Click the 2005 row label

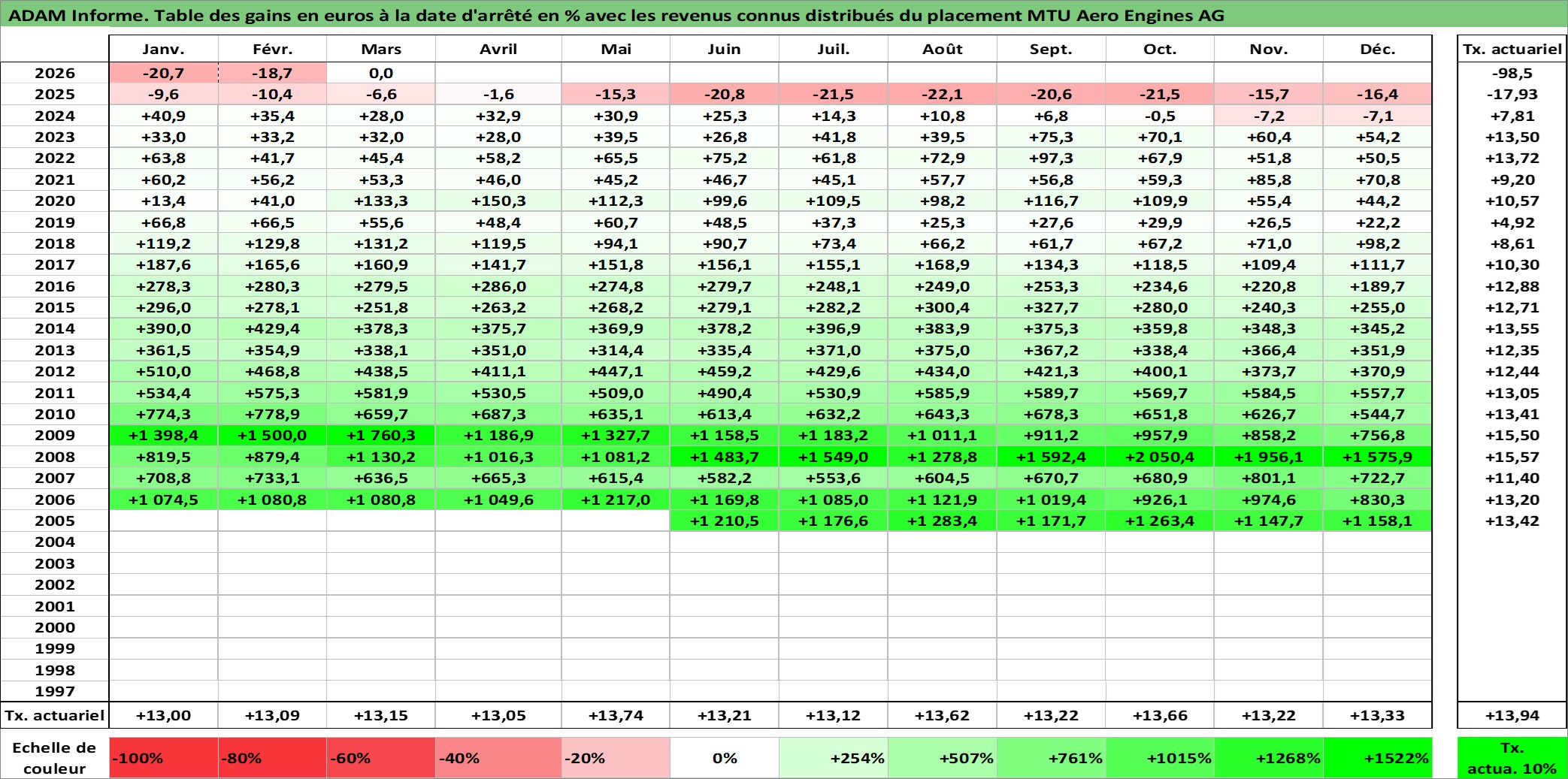tap(55, 521)
